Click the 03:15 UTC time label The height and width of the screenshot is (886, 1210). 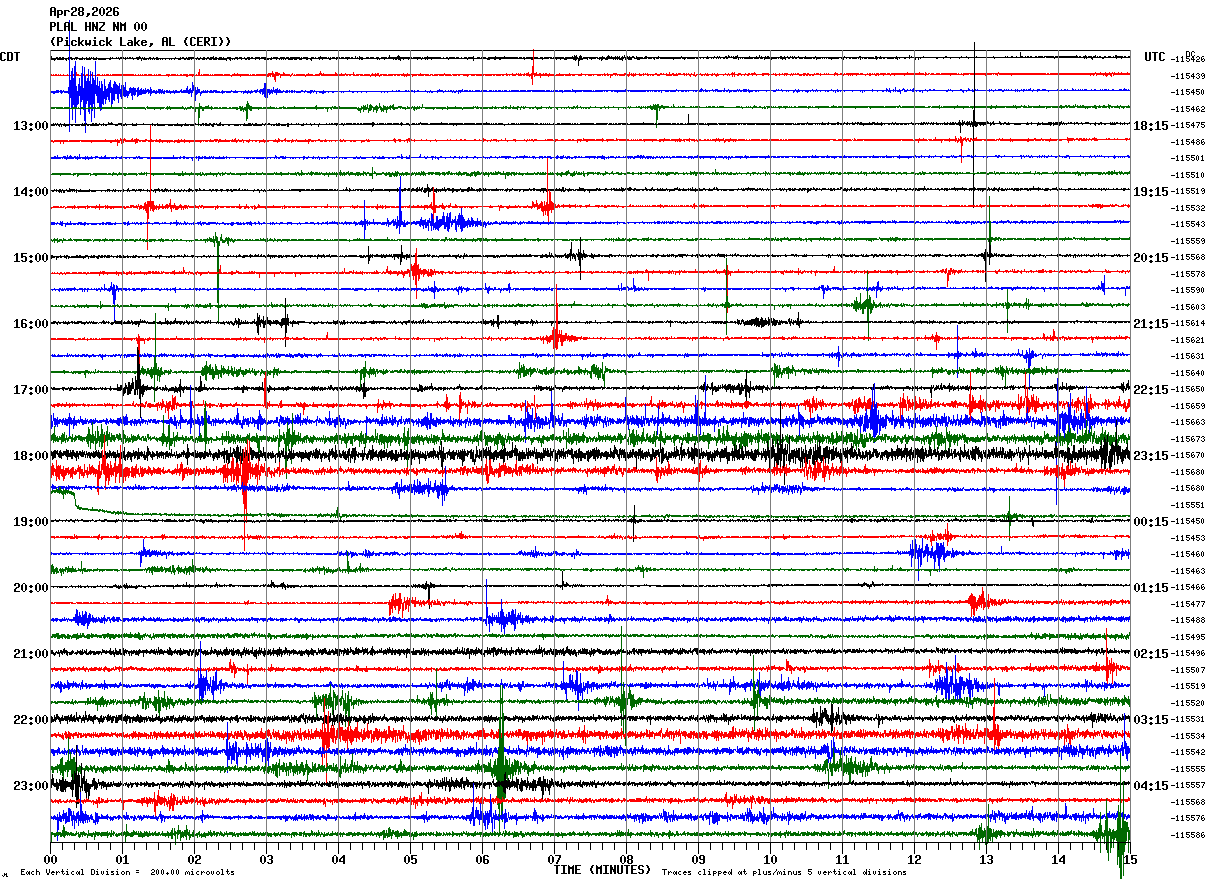[1151, 719]
